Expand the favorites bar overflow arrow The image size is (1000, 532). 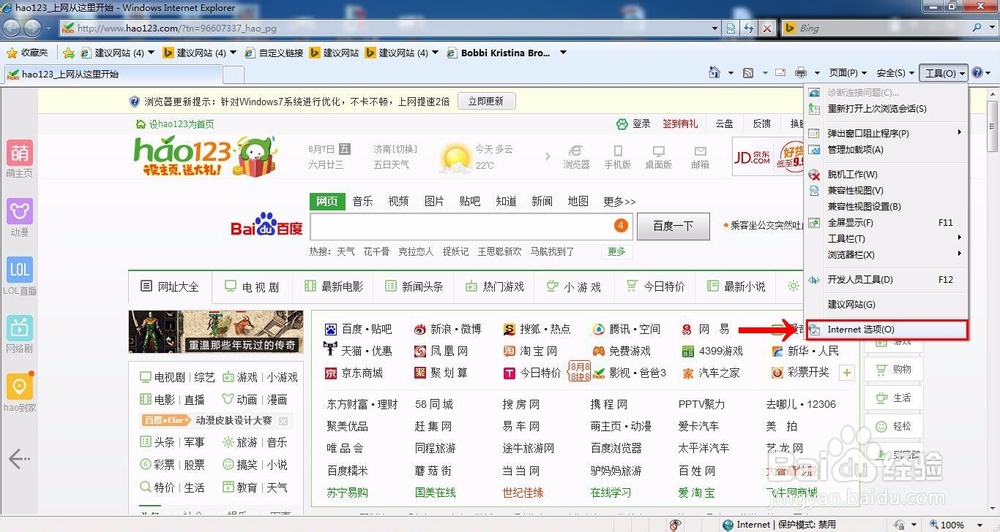(x=563, y=53)
